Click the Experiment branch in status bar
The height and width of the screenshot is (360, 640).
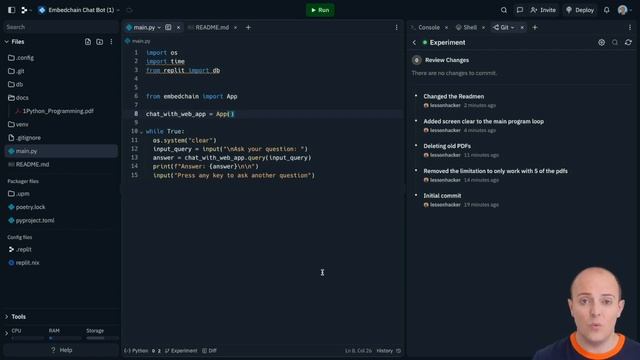pos(181,351)
